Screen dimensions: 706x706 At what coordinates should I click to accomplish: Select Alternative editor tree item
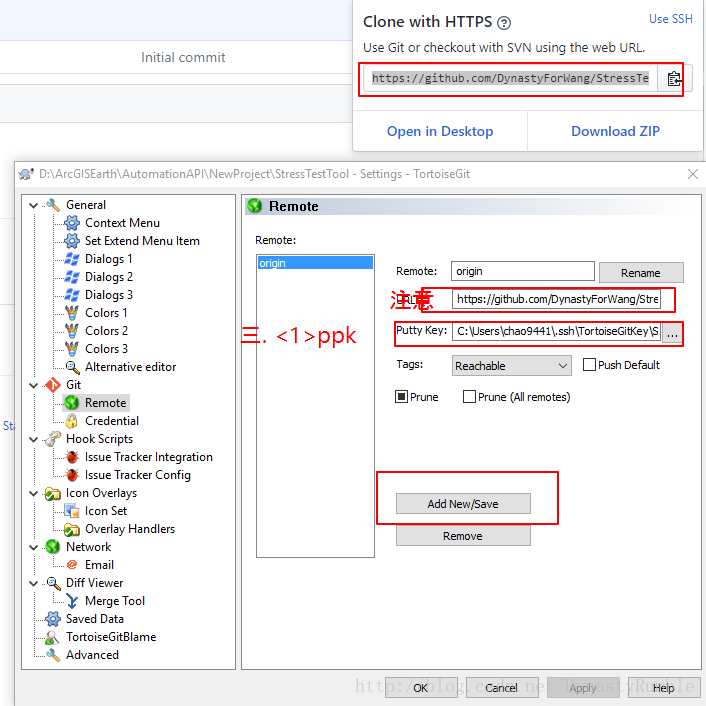(x=130, y=367)
